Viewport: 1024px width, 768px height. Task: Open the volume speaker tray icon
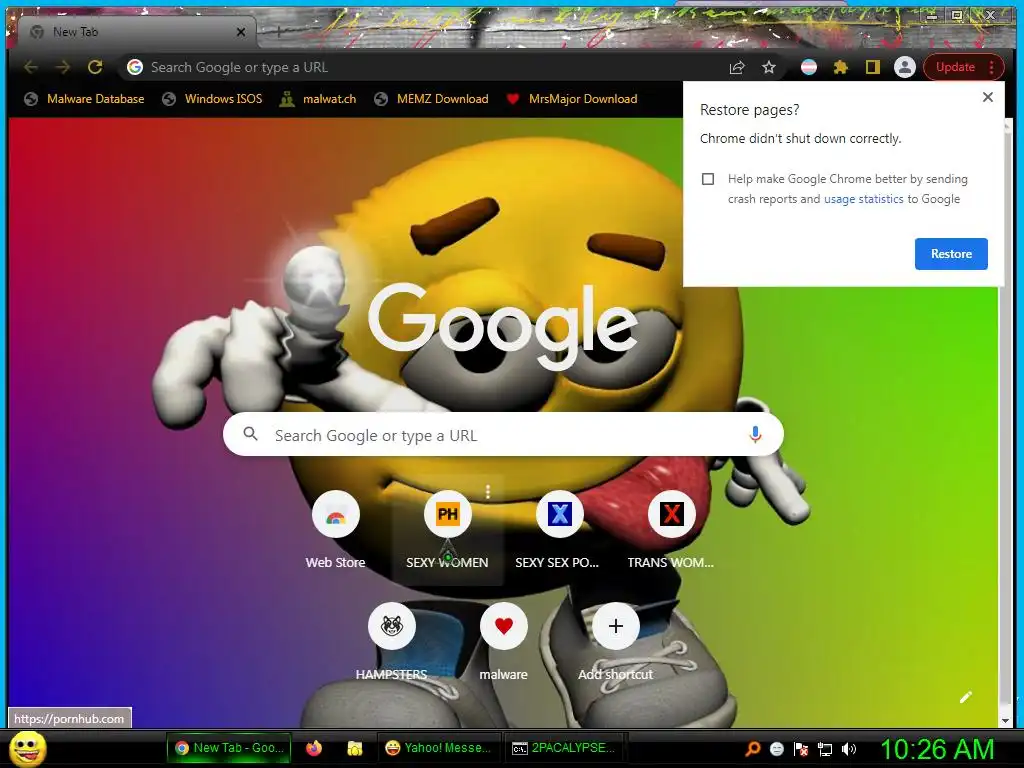849,749
